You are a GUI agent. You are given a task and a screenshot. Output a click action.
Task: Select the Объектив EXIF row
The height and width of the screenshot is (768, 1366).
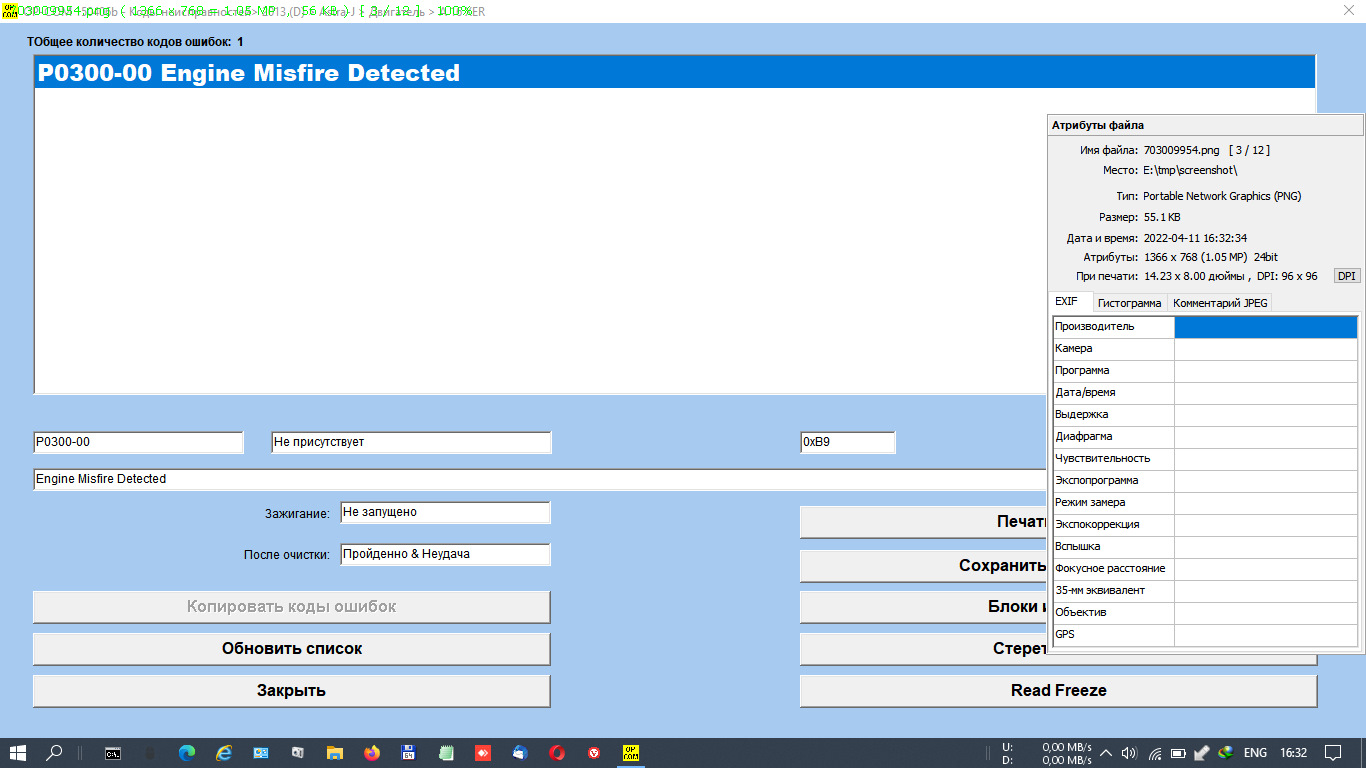pos(1205,613)
